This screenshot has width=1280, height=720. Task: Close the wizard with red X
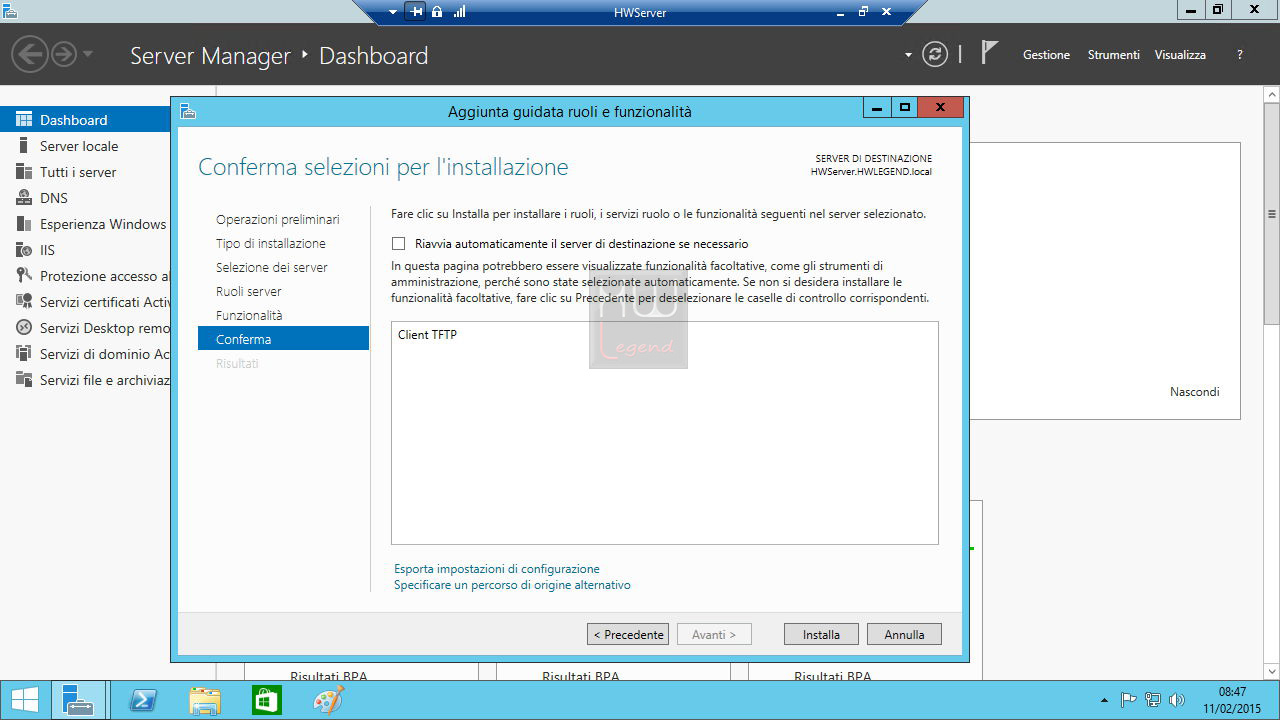pos(940,108)
